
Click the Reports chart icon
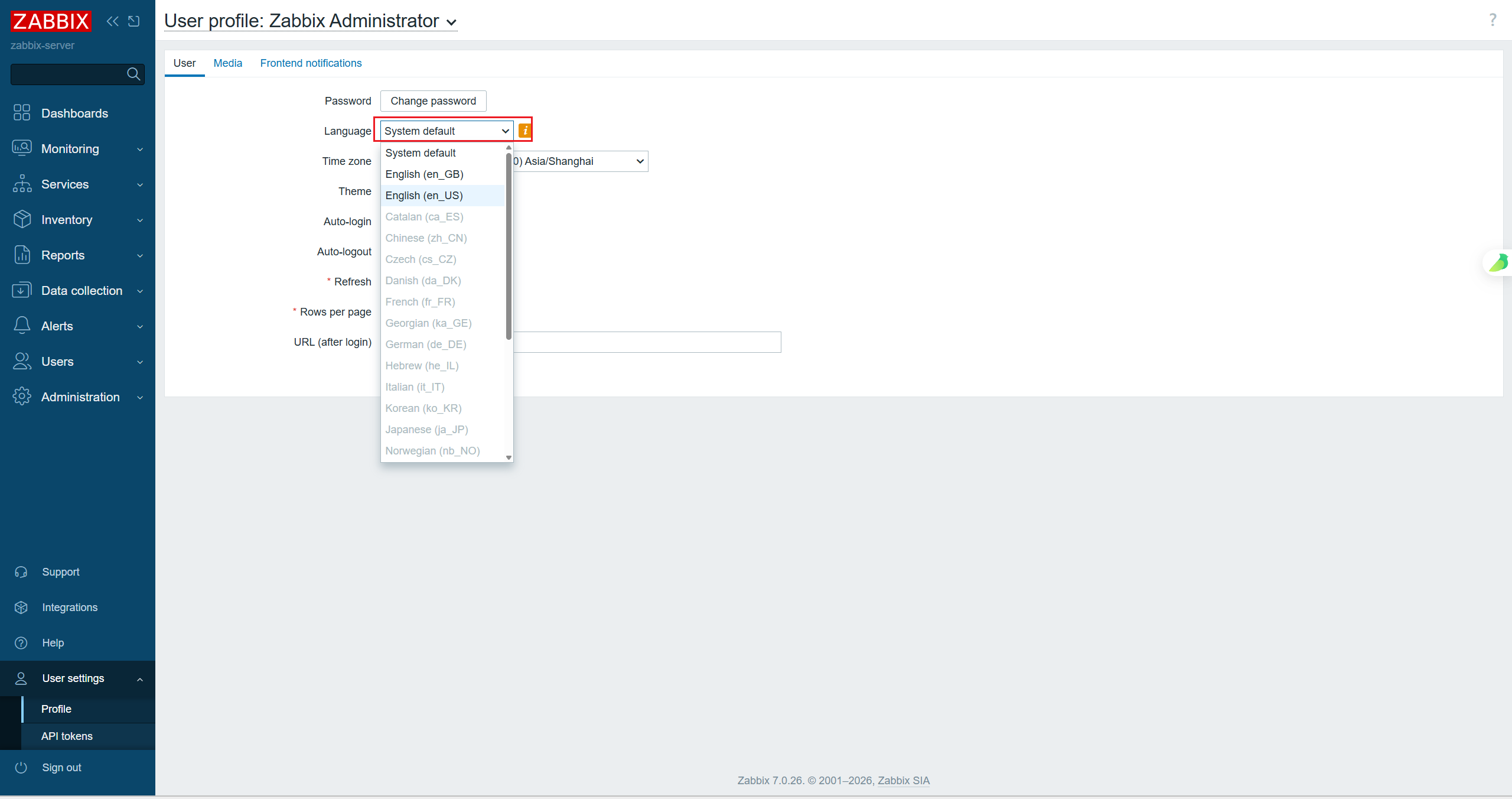tap(22, 254)
